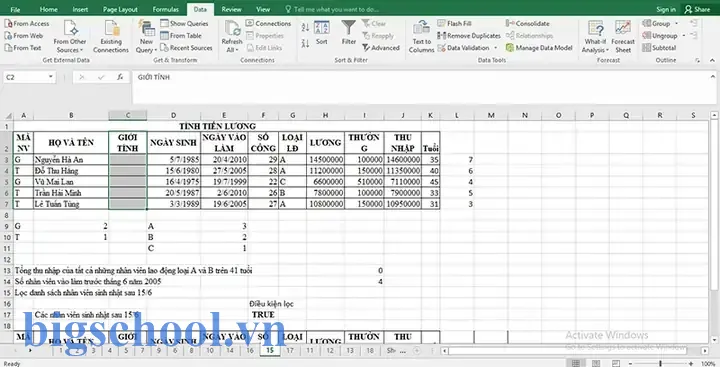Select sheet tab 14
Viewport: 720px width, 367px height.
230,350
